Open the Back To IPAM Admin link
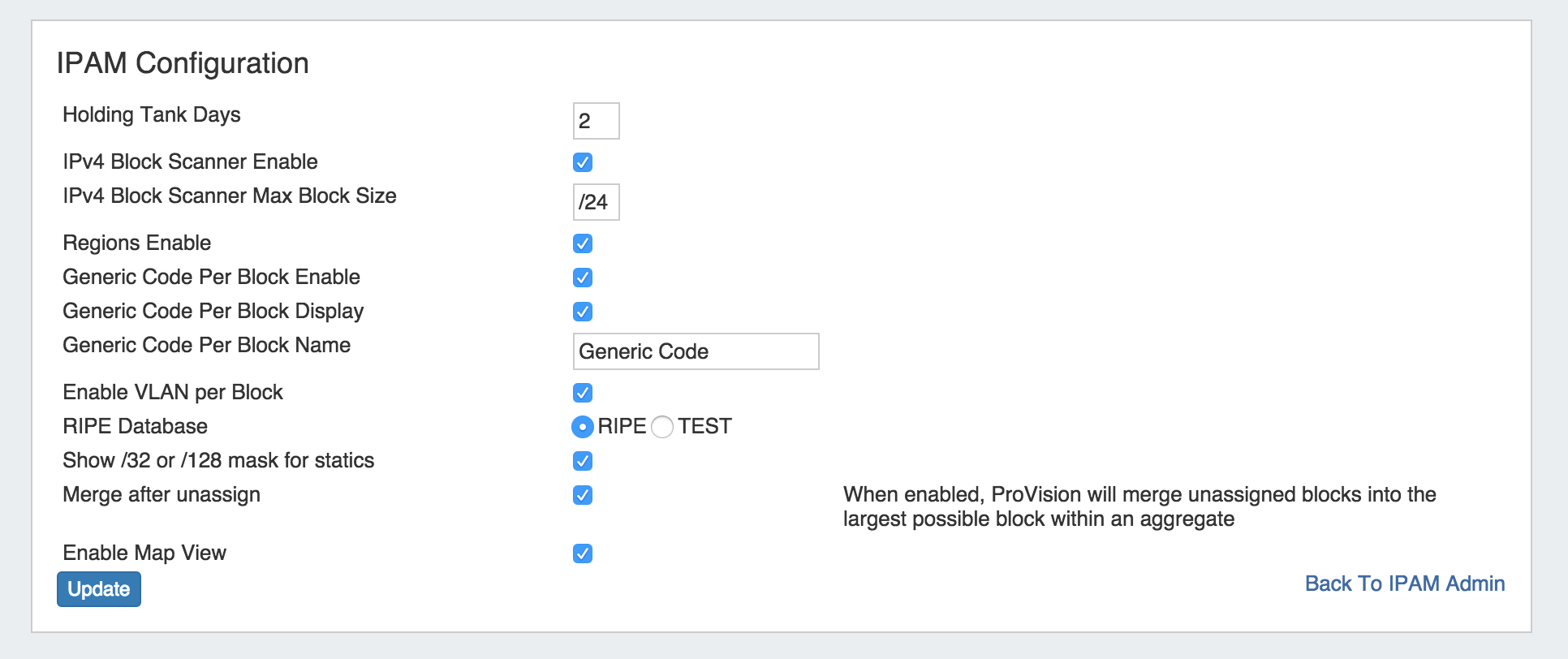Screen dimensions: 1568x659 (1404, 584)
